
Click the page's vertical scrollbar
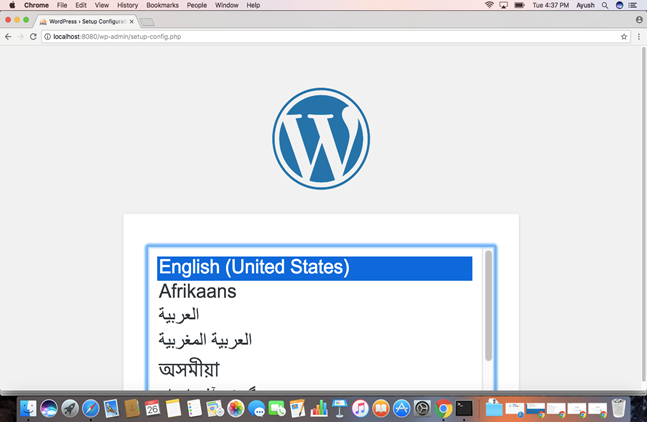tap(644, 215)
